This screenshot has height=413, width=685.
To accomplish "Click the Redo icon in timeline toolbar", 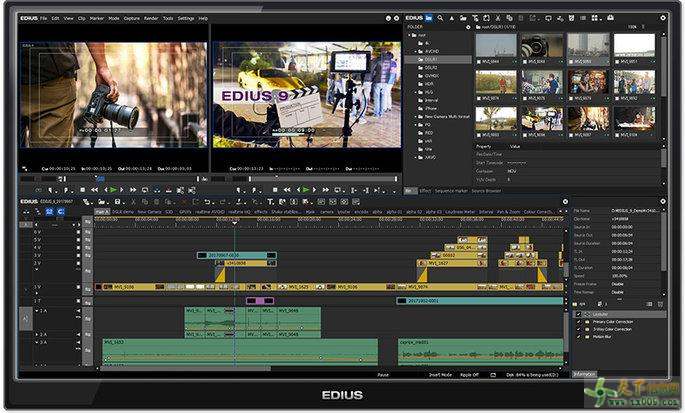I will (223, 201).
